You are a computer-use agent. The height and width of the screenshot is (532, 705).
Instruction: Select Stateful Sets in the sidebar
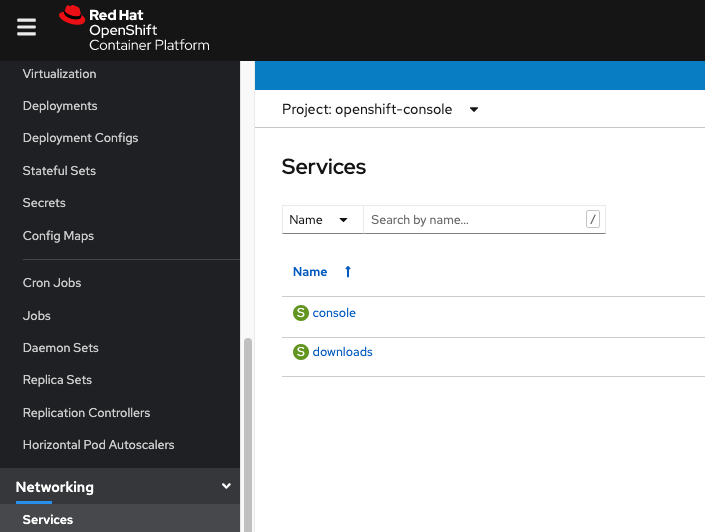[x=59, y=171]
